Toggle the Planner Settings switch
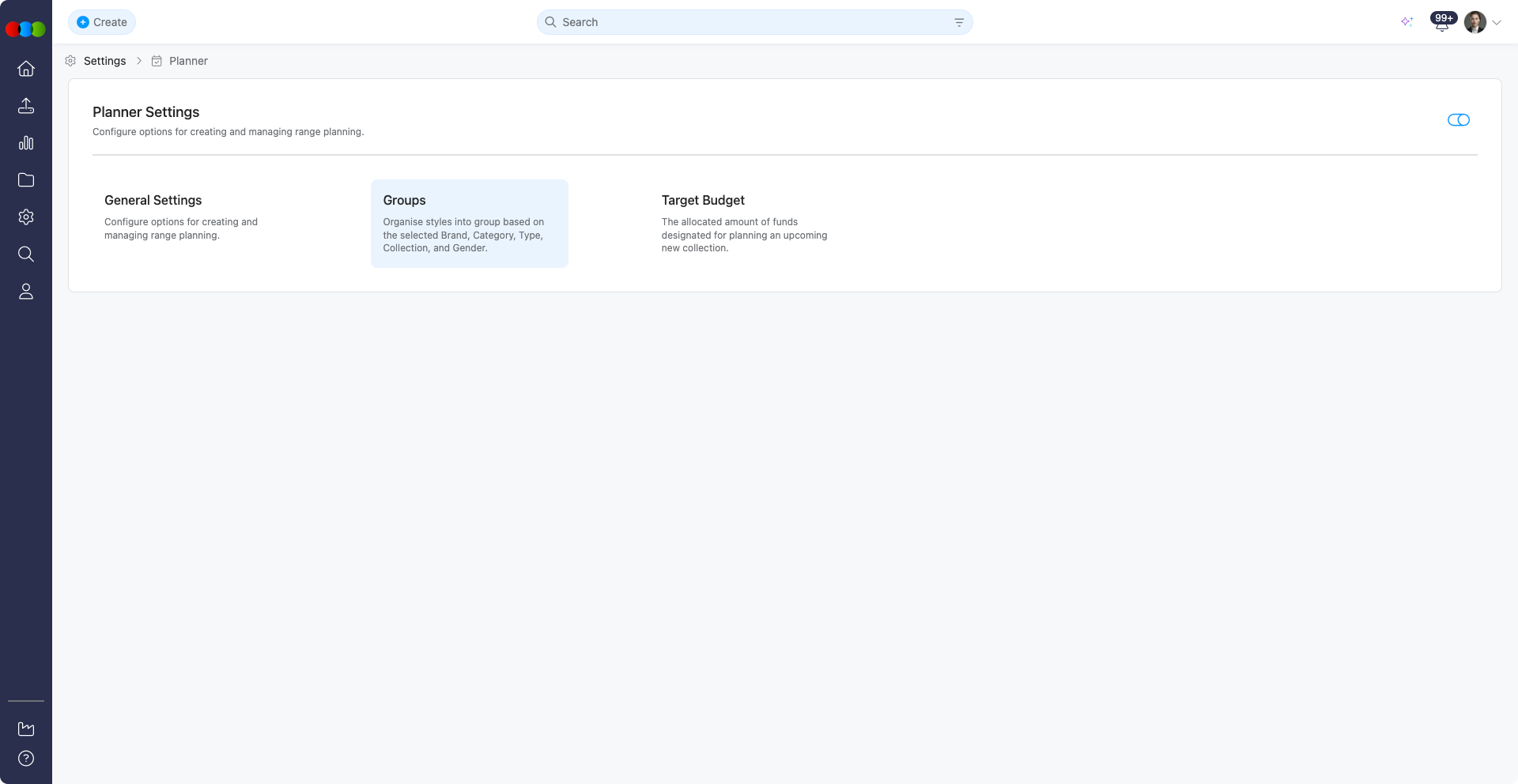This screenshot has height=784, width=1518. click(x=1459, y=120)
